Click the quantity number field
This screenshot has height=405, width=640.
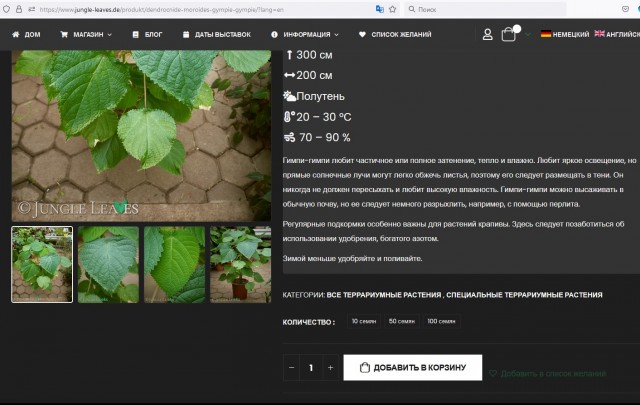coord(311,367)
